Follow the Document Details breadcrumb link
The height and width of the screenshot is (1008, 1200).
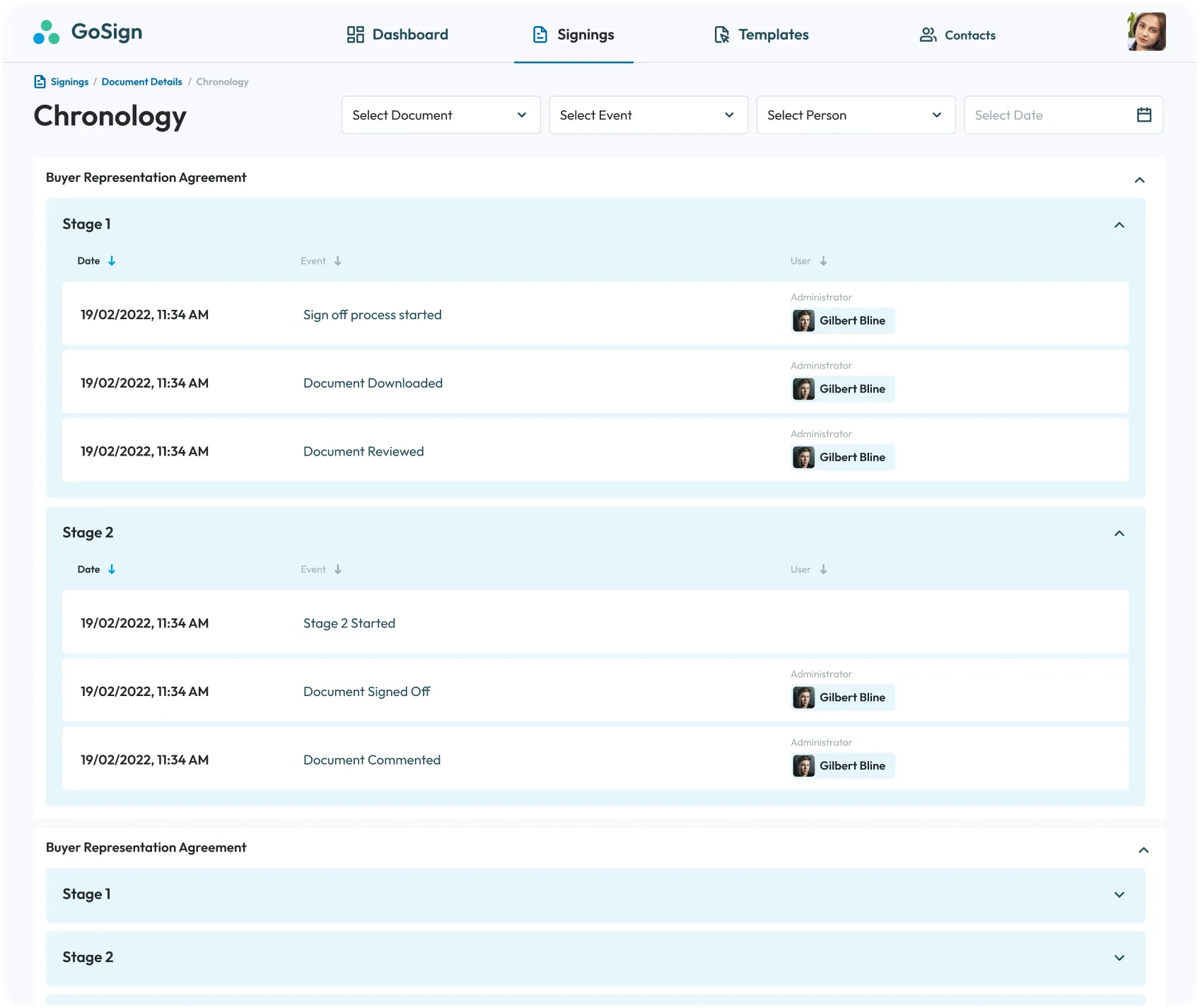click(141, 82)
